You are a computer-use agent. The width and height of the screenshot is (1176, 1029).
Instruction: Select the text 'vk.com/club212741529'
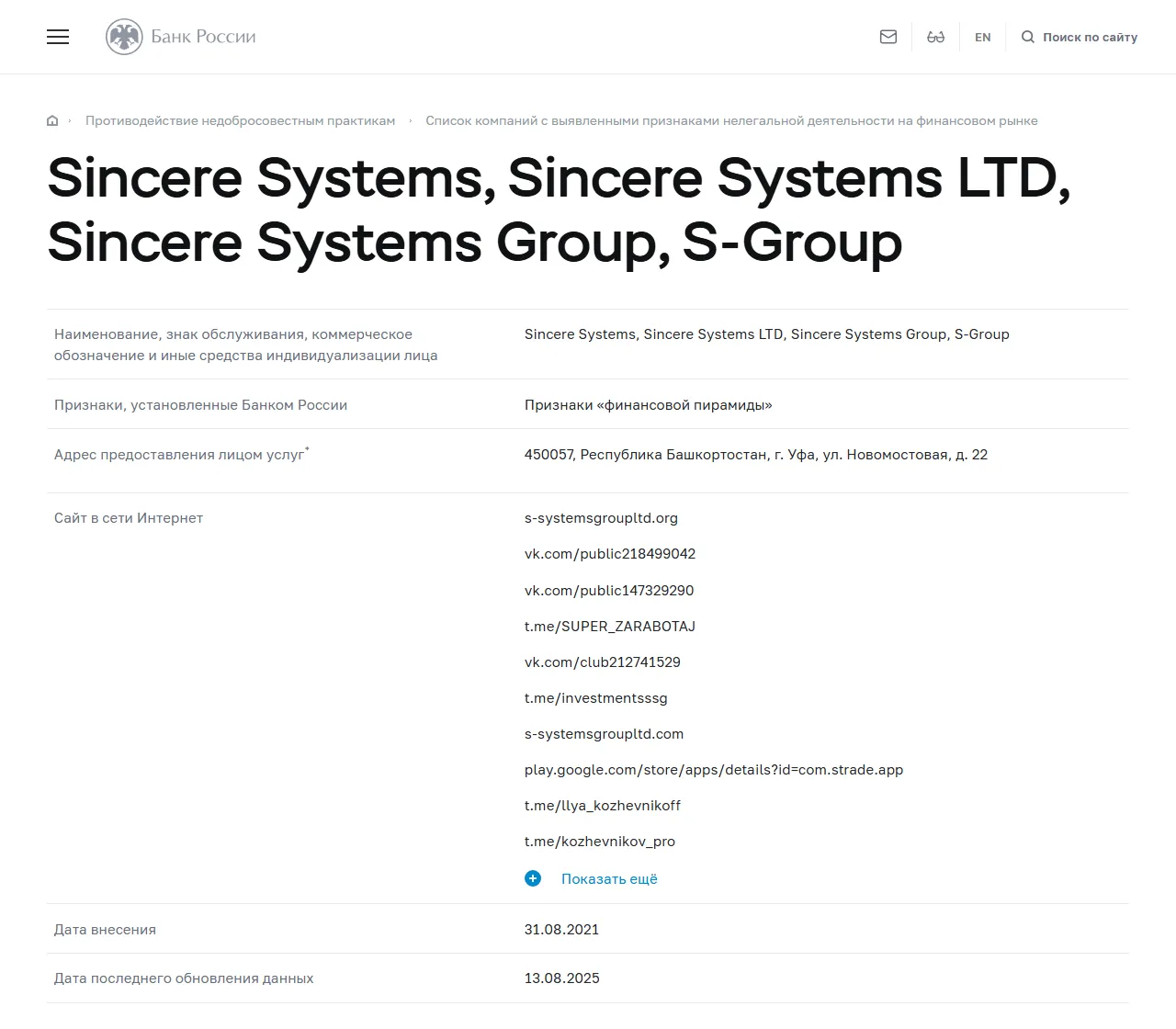coord(603,661)
